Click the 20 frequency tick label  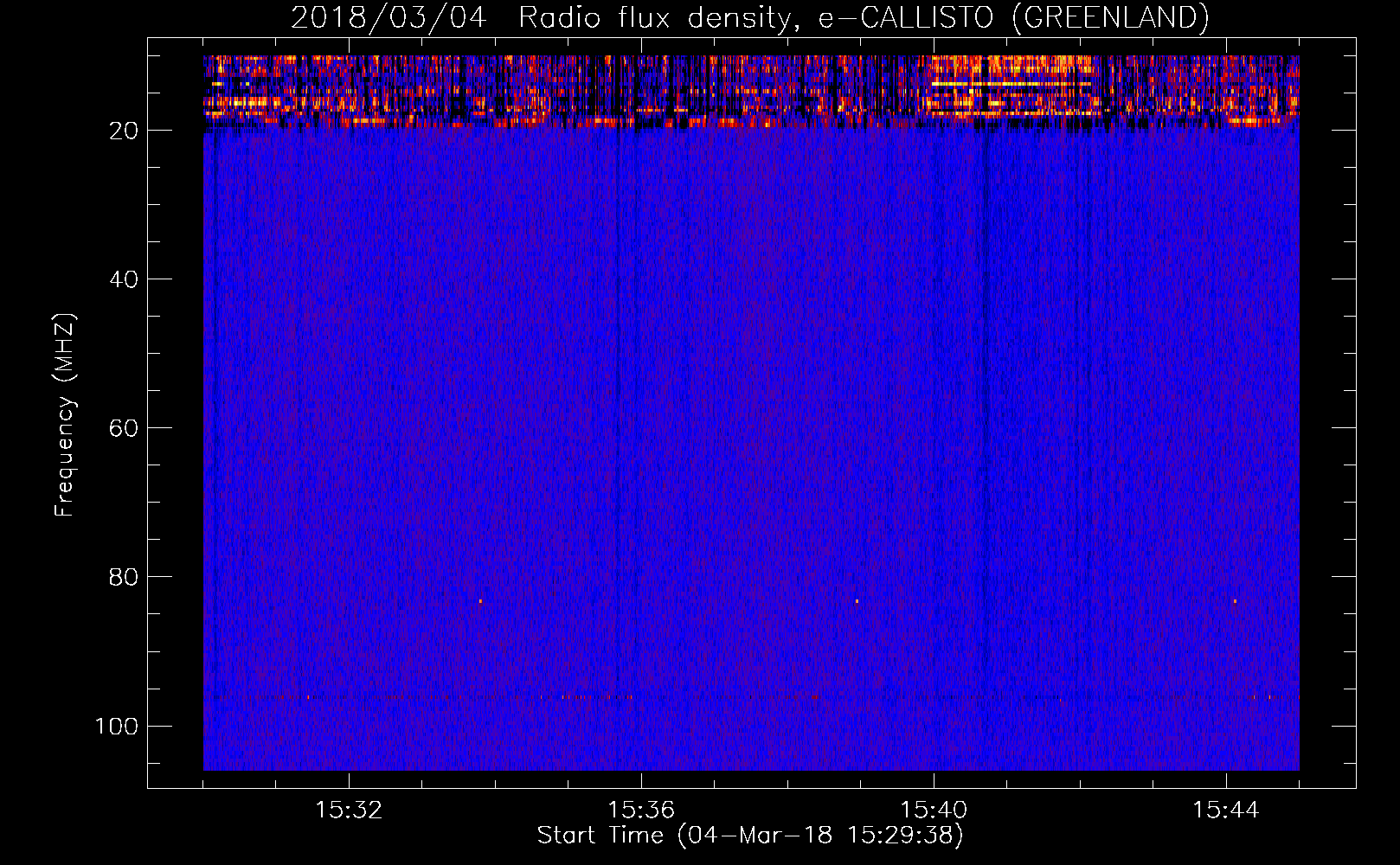pos(124,131)
